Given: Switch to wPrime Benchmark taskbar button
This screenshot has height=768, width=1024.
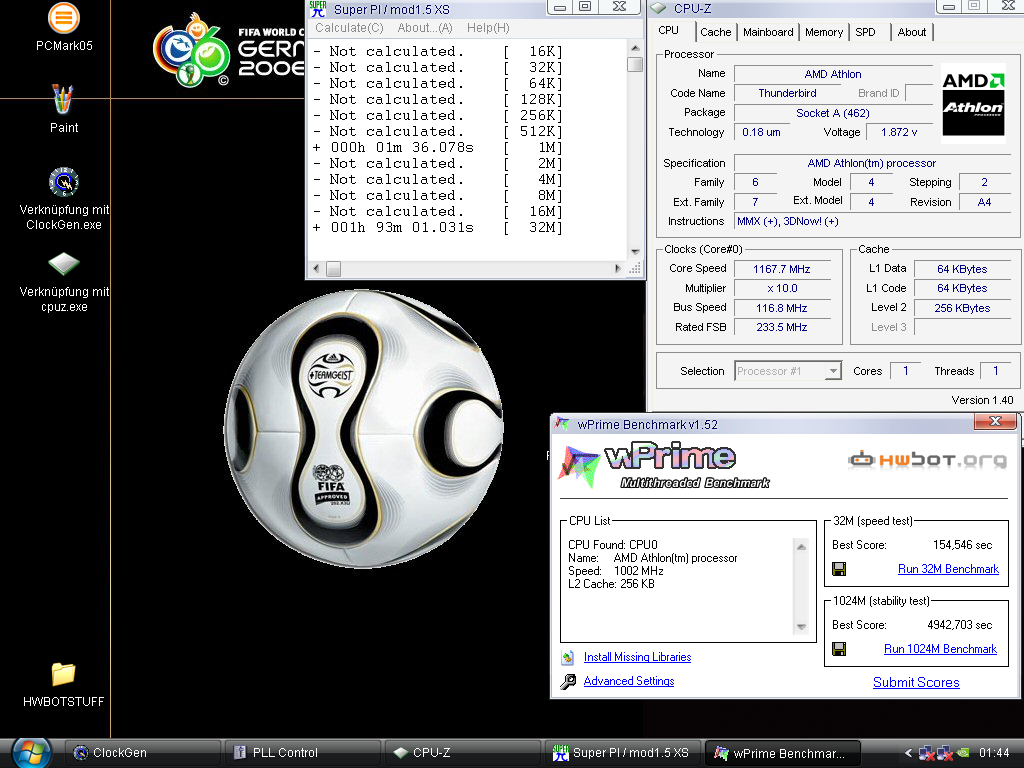Looking at the screenshot, I should click(x=782, y=752).
